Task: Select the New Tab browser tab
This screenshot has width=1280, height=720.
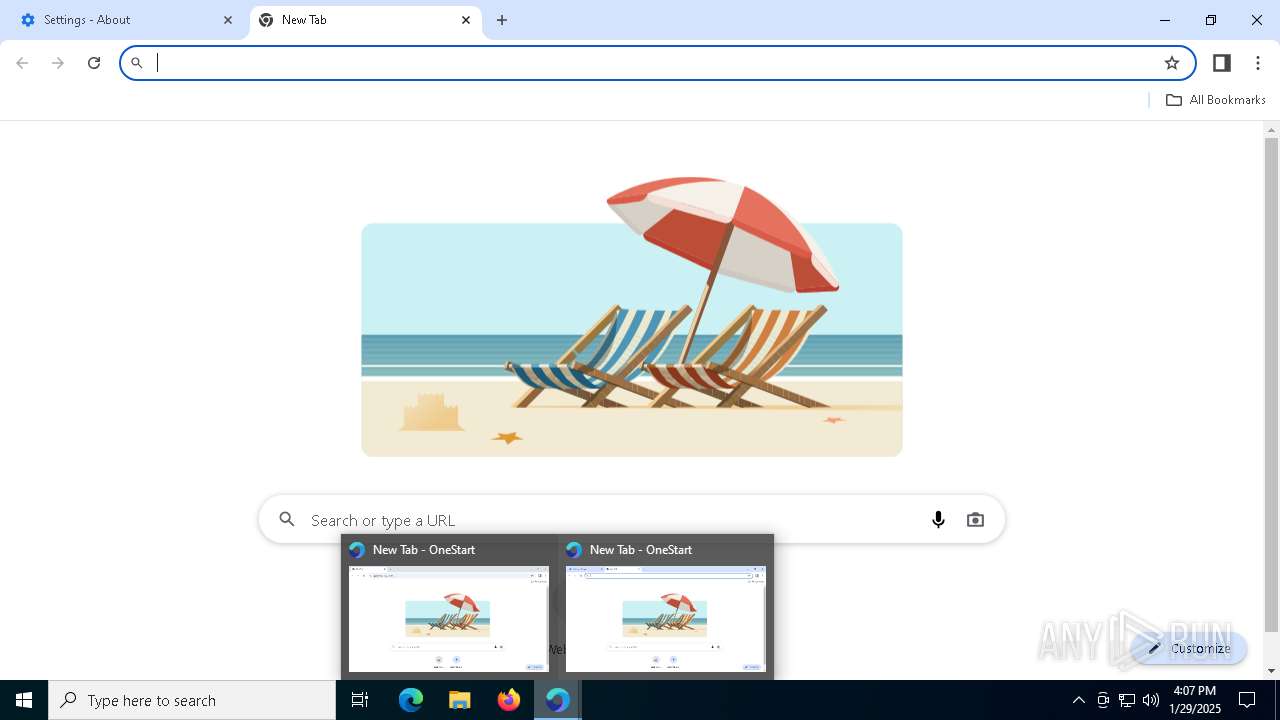Action: [x=365, y=20]
